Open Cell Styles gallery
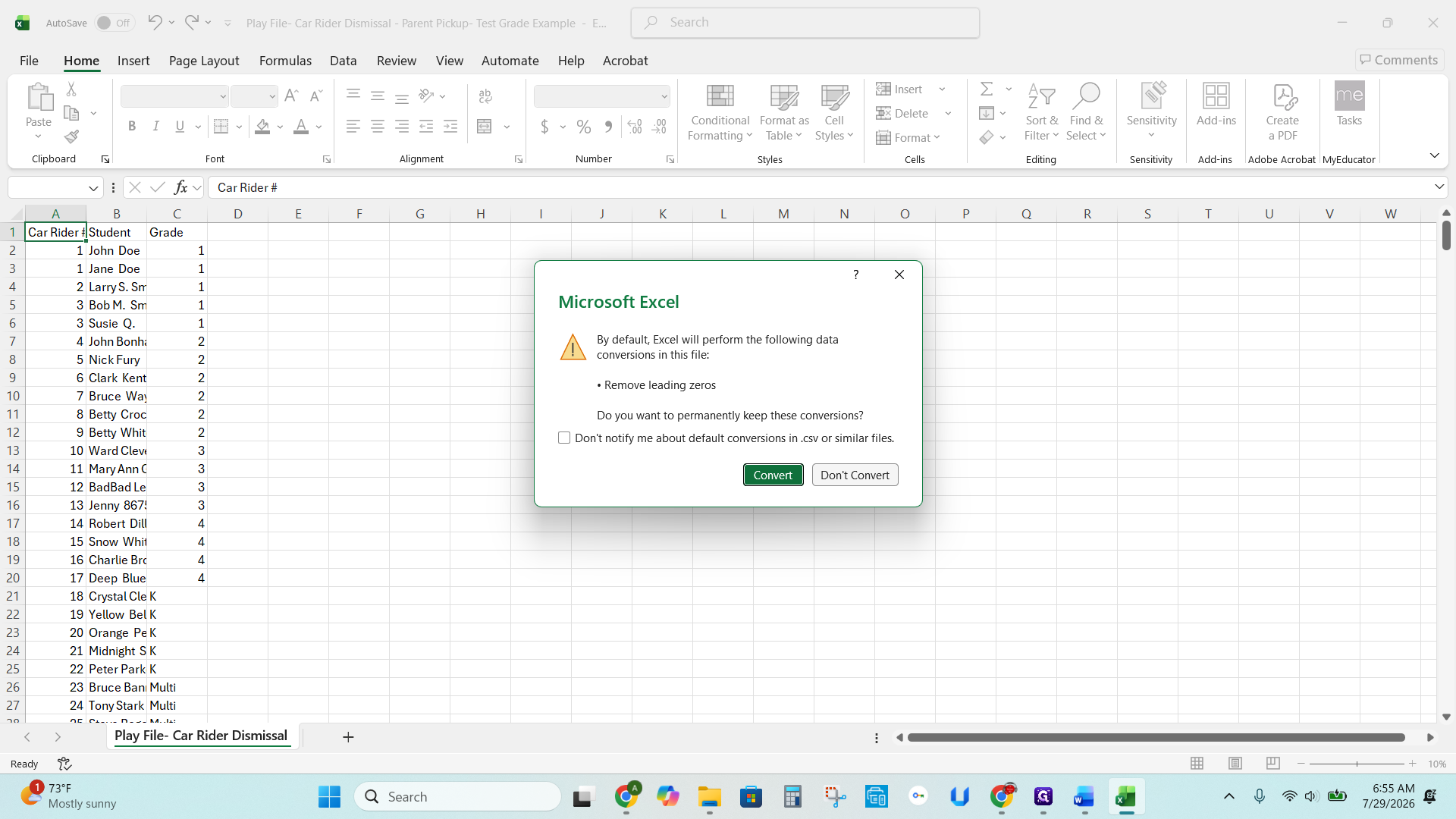Image resolution: width=1456 pixels, height=819 pixels. point(834,112)
